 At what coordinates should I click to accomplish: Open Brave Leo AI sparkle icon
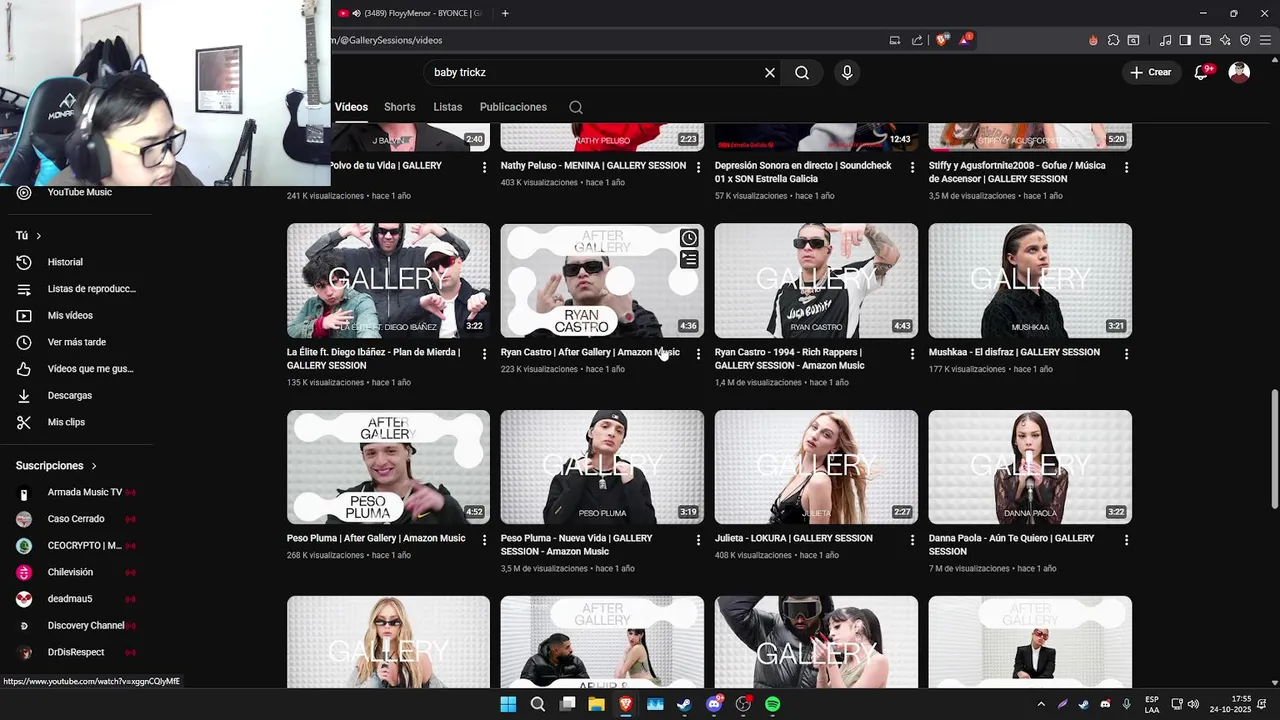click(x=1225, y=40)
